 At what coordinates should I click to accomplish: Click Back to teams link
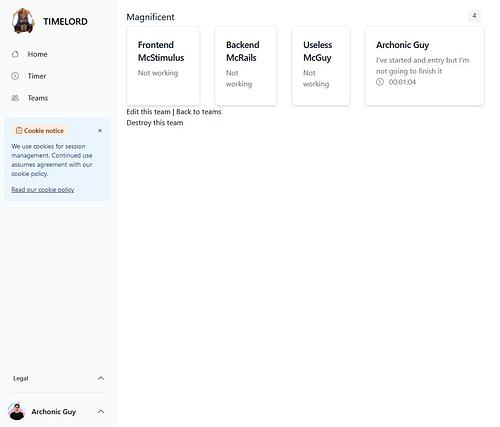199,112
